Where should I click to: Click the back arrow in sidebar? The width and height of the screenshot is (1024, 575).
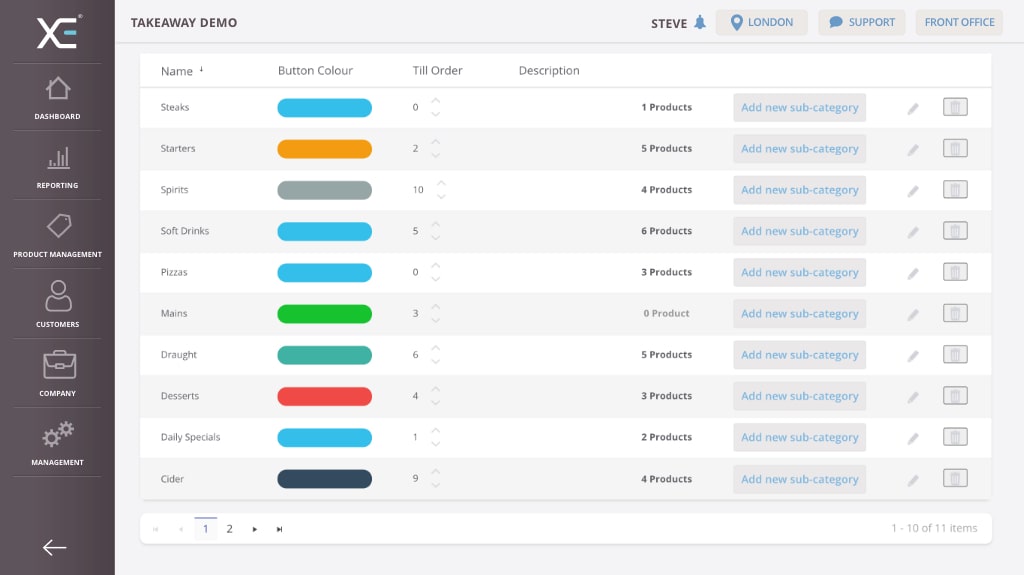click(x=54, y=547)
